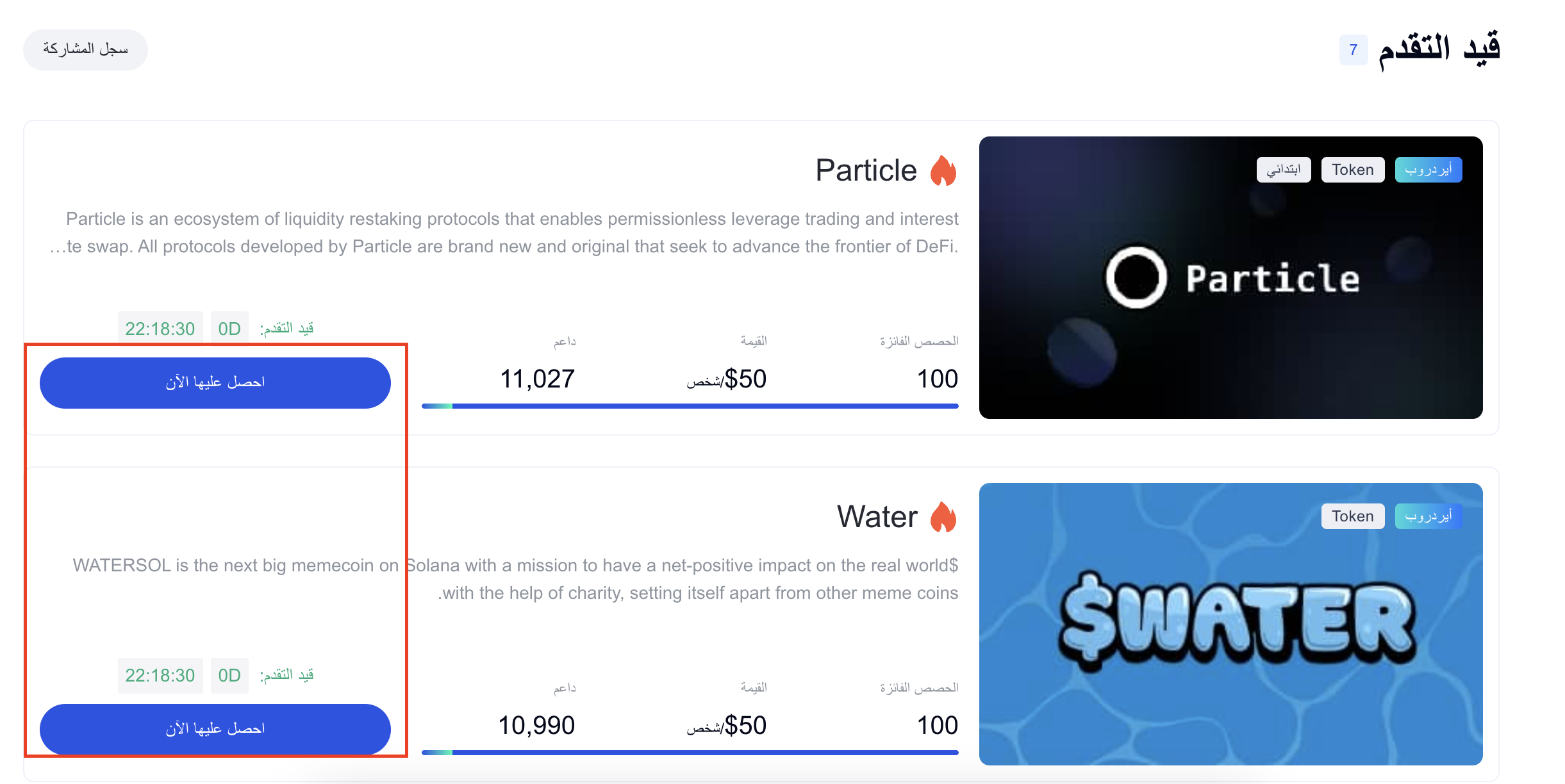Viewport: 1565px width, 784px height.
Task: Click the Water supporters count 10,990
Action: 536,726
